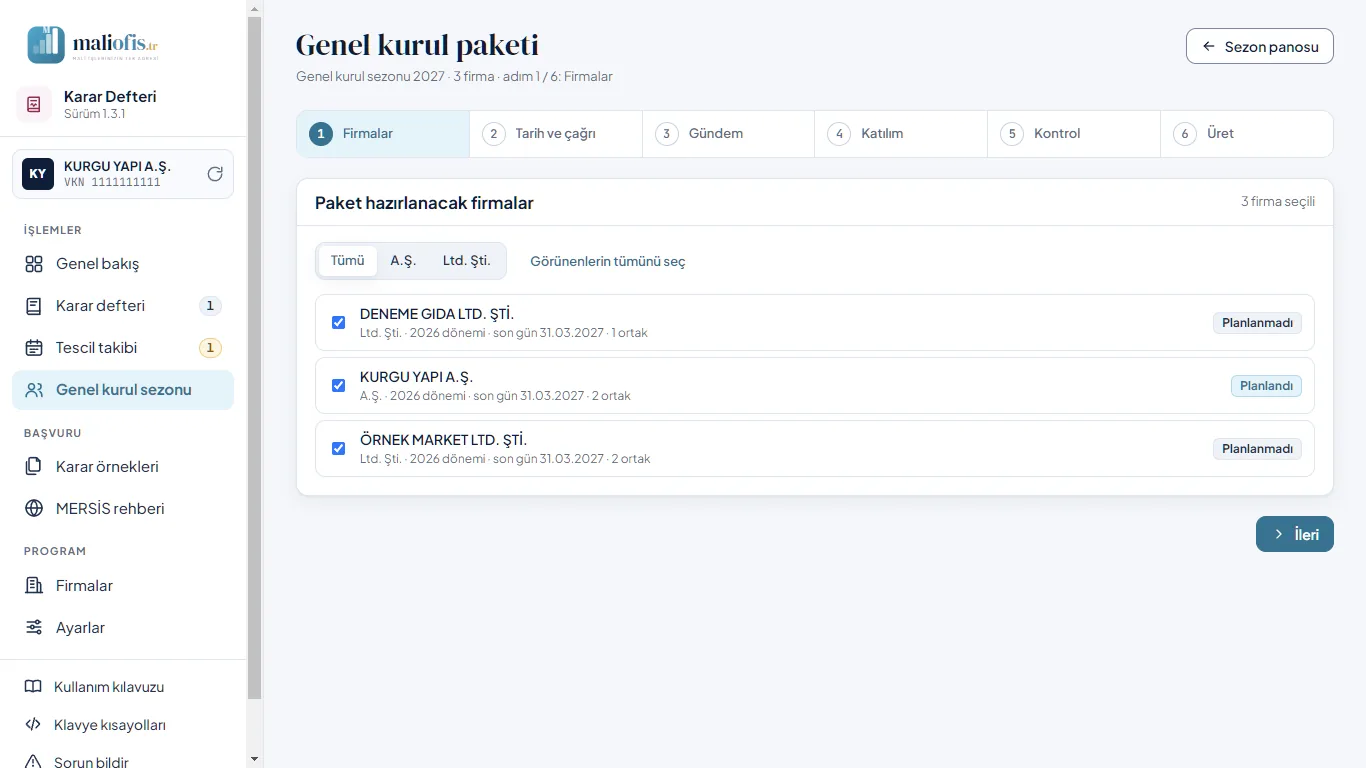Go to step 4 Katılım
This screenshot has width=1366, height=768.
[x=901, y=134]
